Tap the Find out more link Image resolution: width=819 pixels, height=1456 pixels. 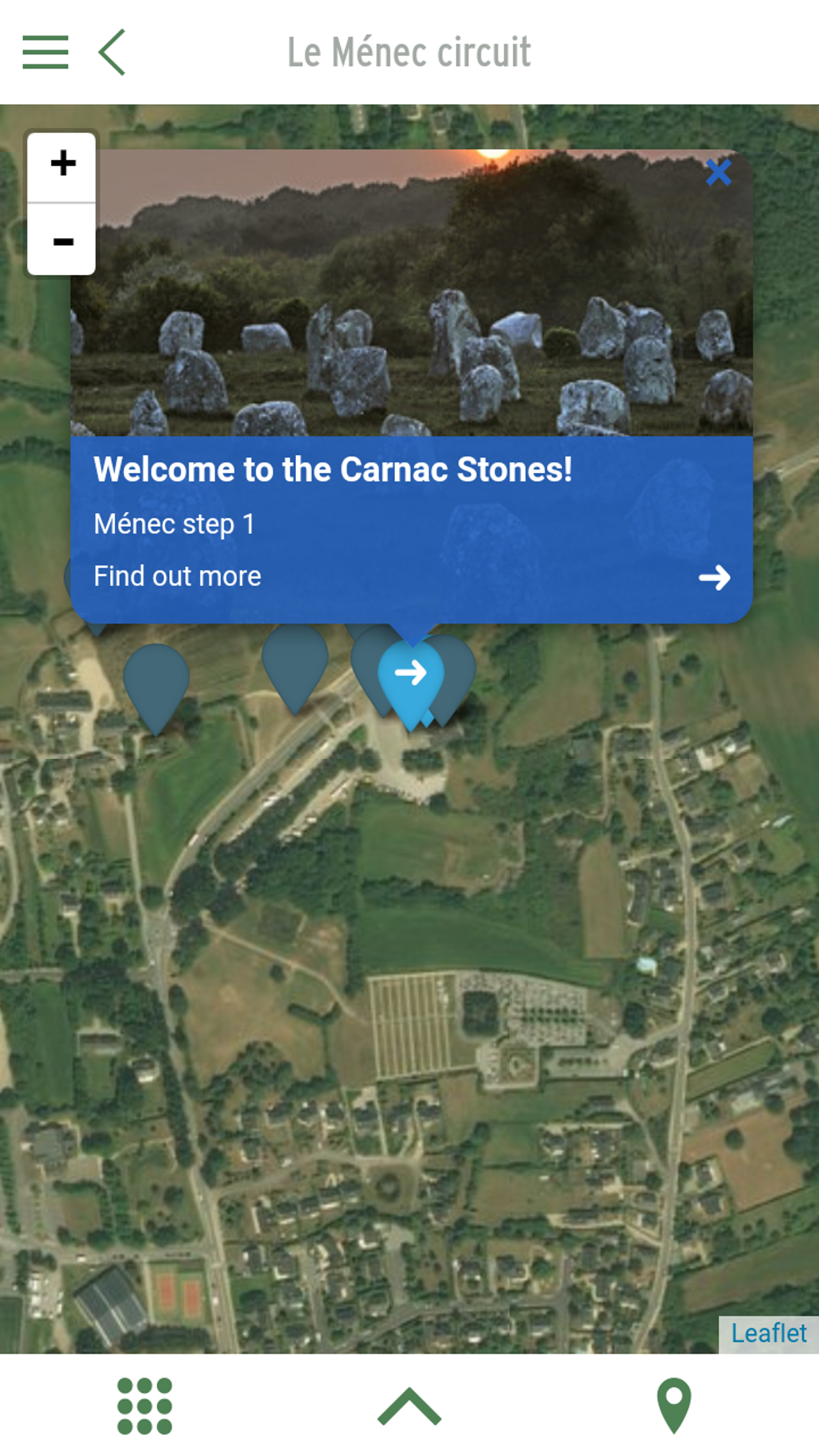[177, 576]
